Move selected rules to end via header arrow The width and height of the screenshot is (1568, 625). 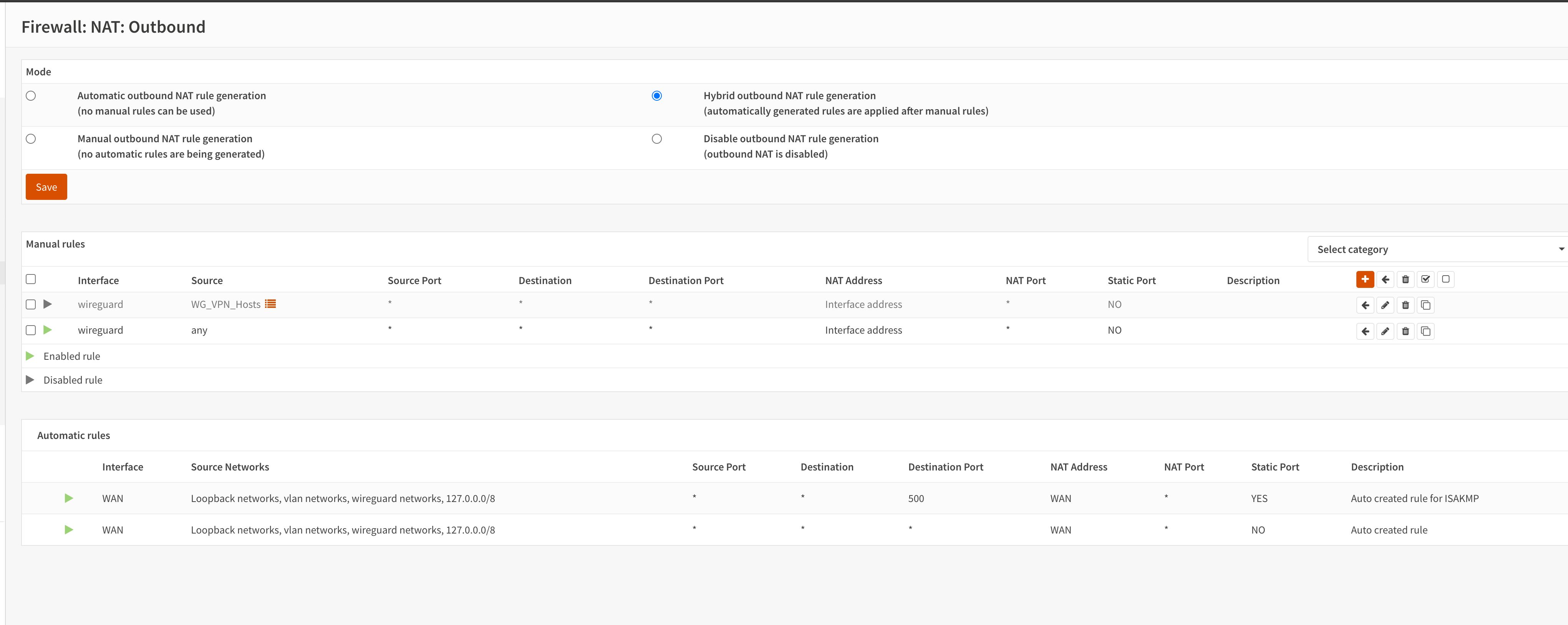(x=1386, y=279)
